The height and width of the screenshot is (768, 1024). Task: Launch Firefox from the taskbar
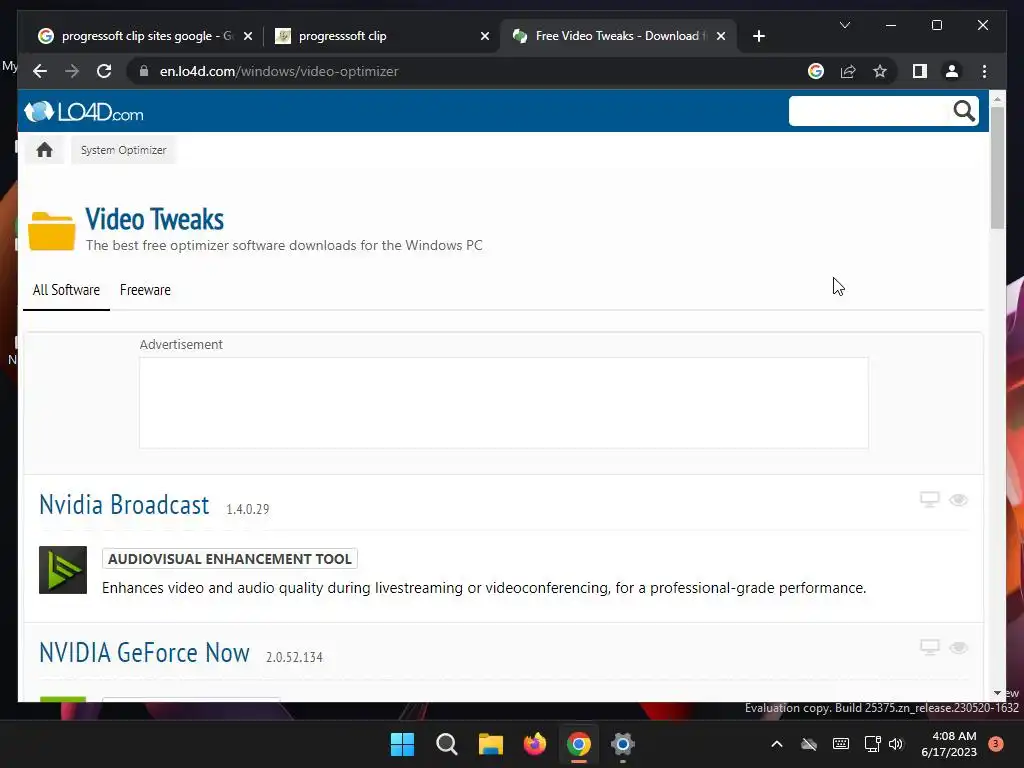pos(535,744)
